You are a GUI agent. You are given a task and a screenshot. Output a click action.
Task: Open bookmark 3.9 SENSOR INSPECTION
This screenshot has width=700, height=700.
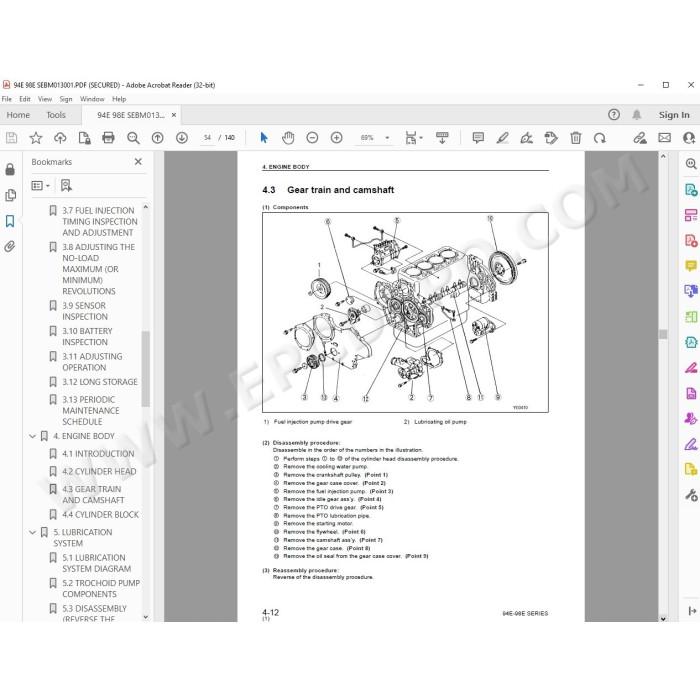click(85, 311)
